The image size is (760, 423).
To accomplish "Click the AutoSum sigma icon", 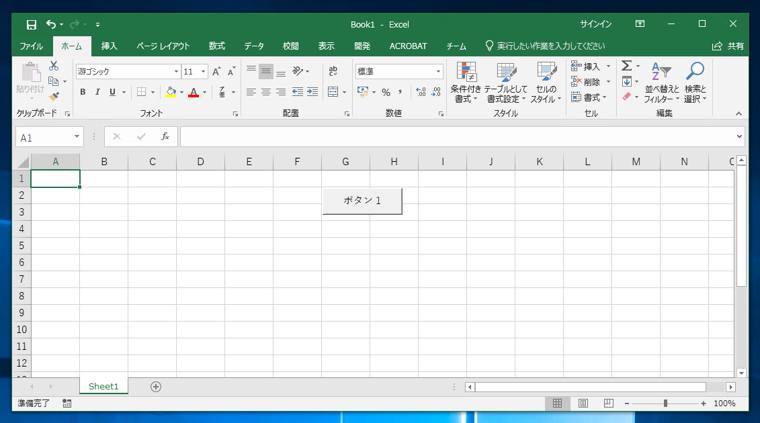I will [x=627, y=66].
